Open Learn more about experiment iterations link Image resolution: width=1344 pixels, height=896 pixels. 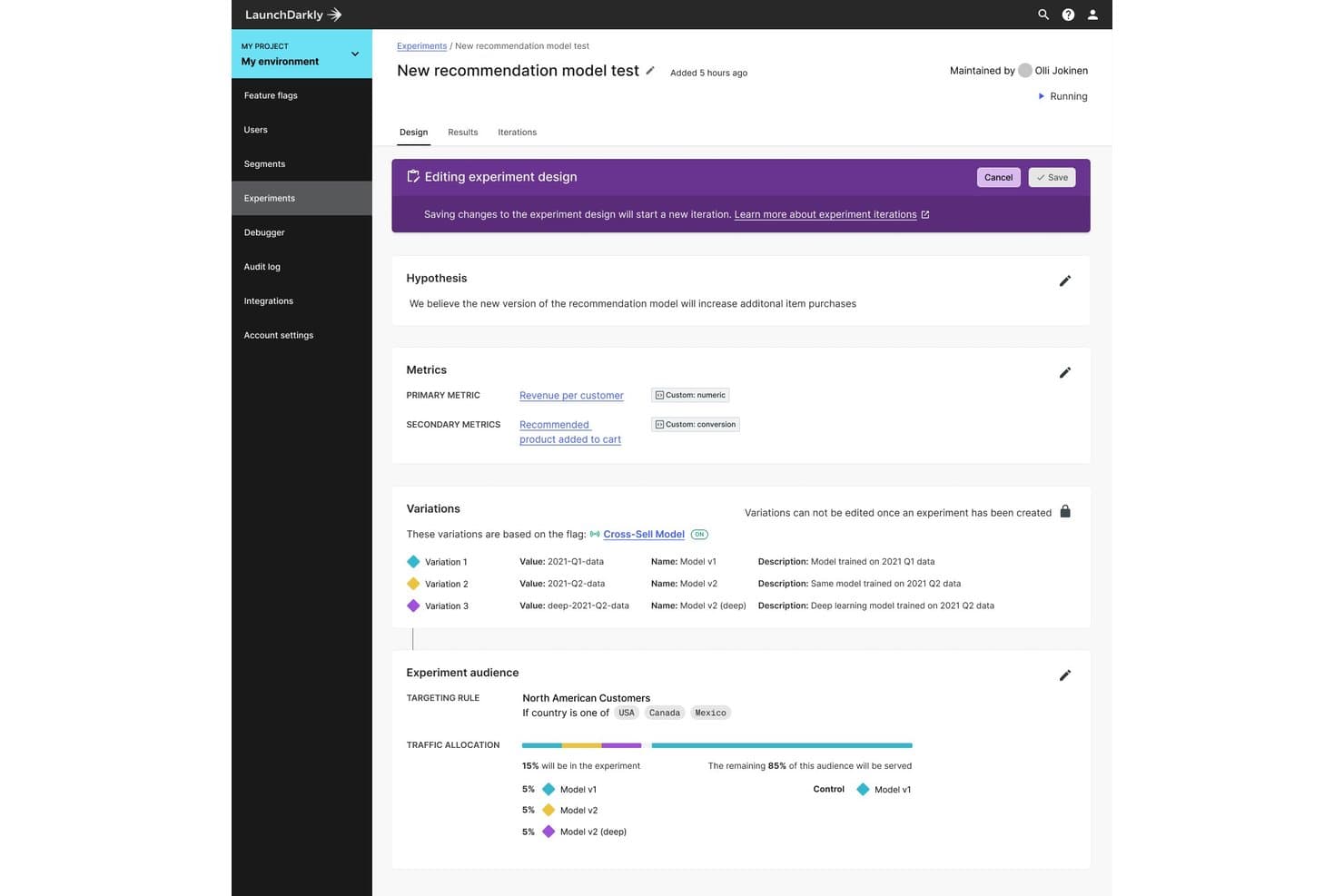(x=825, y=214)
